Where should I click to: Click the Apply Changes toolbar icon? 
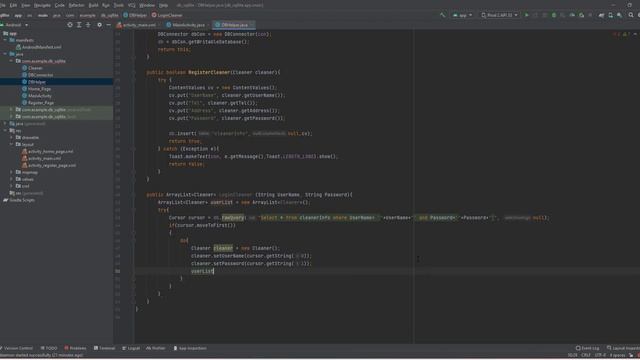point(536,15)
